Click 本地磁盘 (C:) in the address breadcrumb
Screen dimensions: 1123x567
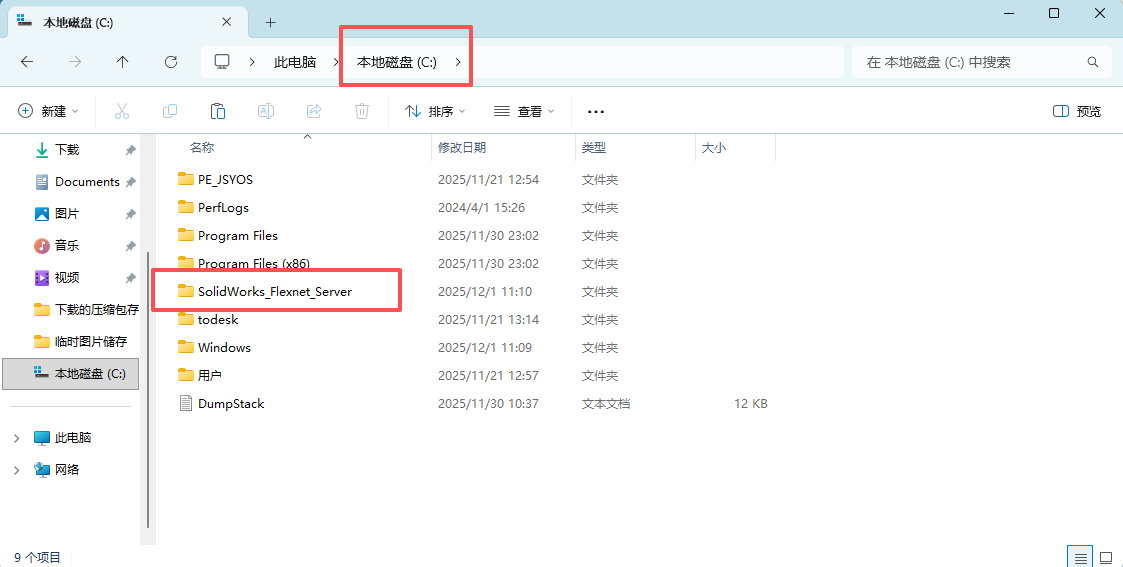397,62
